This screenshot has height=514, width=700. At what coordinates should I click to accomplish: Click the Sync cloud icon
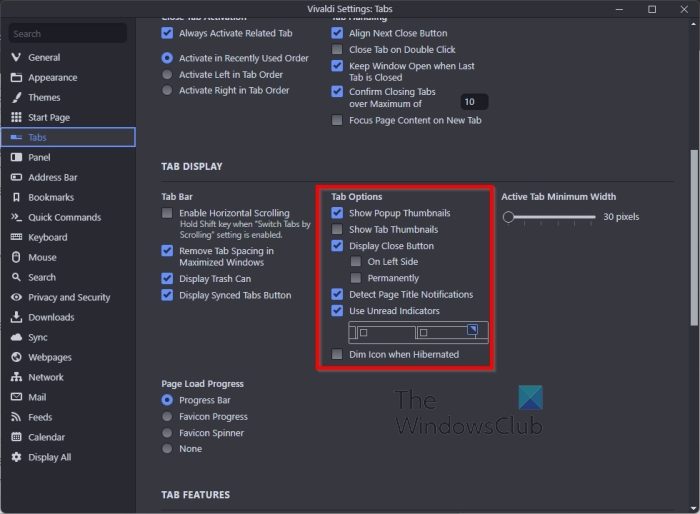point(16,337)
